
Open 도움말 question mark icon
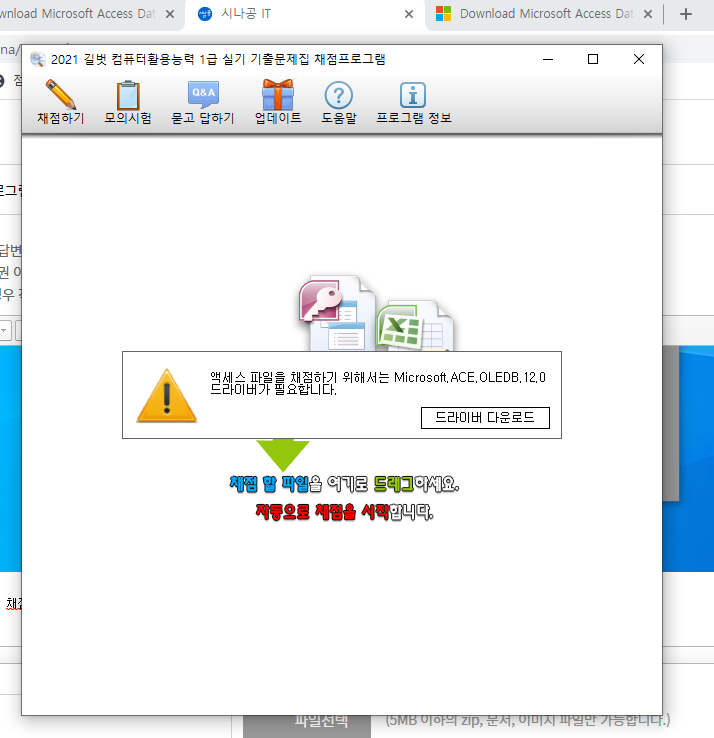[339, 95]
